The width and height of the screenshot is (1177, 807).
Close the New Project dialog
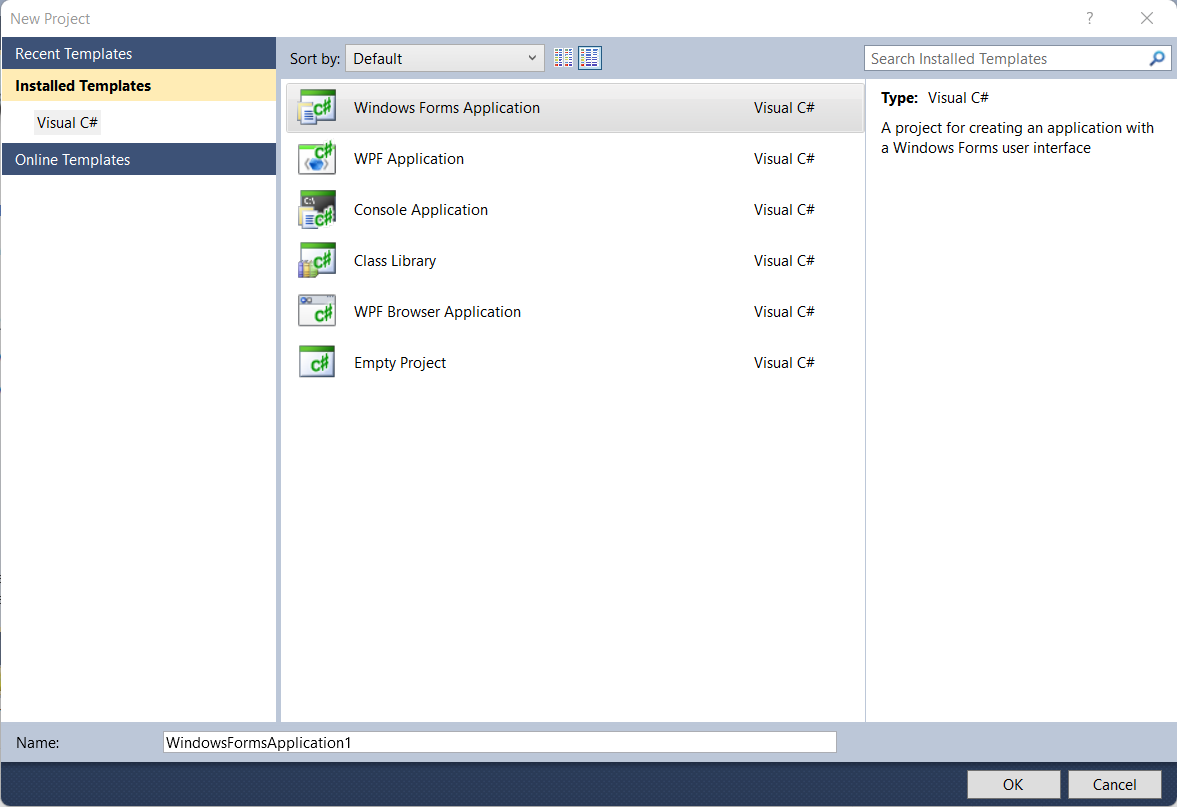tap(1147, 18)
